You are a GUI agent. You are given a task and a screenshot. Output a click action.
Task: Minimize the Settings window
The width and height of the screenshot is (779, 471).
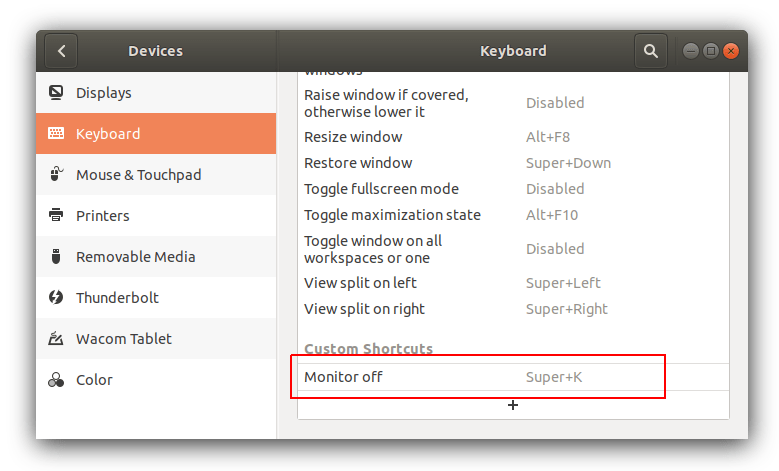point(691,51)
